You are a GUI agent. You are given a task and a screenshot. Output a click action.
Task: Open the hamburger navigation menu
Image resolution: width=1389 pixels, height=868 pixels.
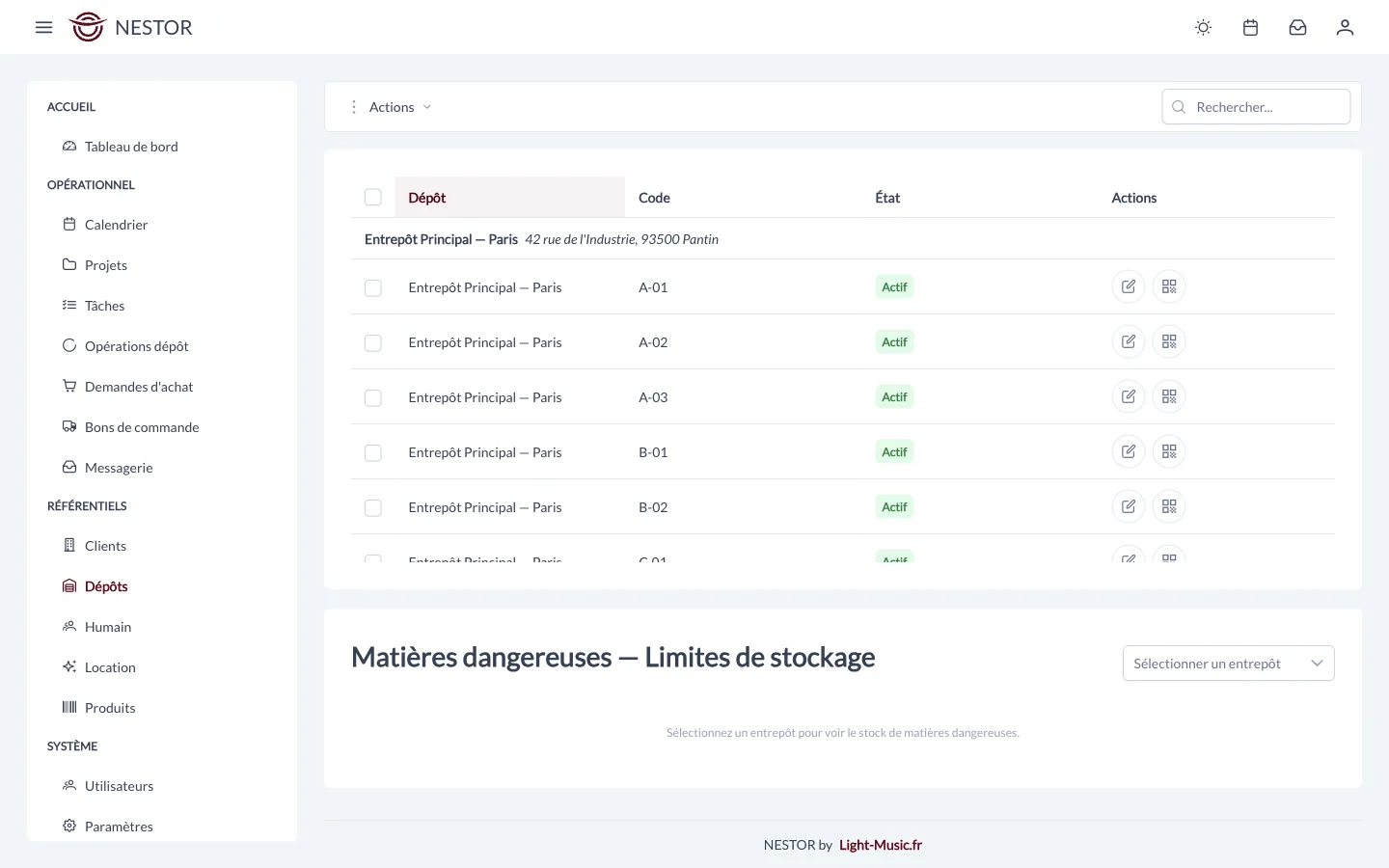click(x=43, y=27)
